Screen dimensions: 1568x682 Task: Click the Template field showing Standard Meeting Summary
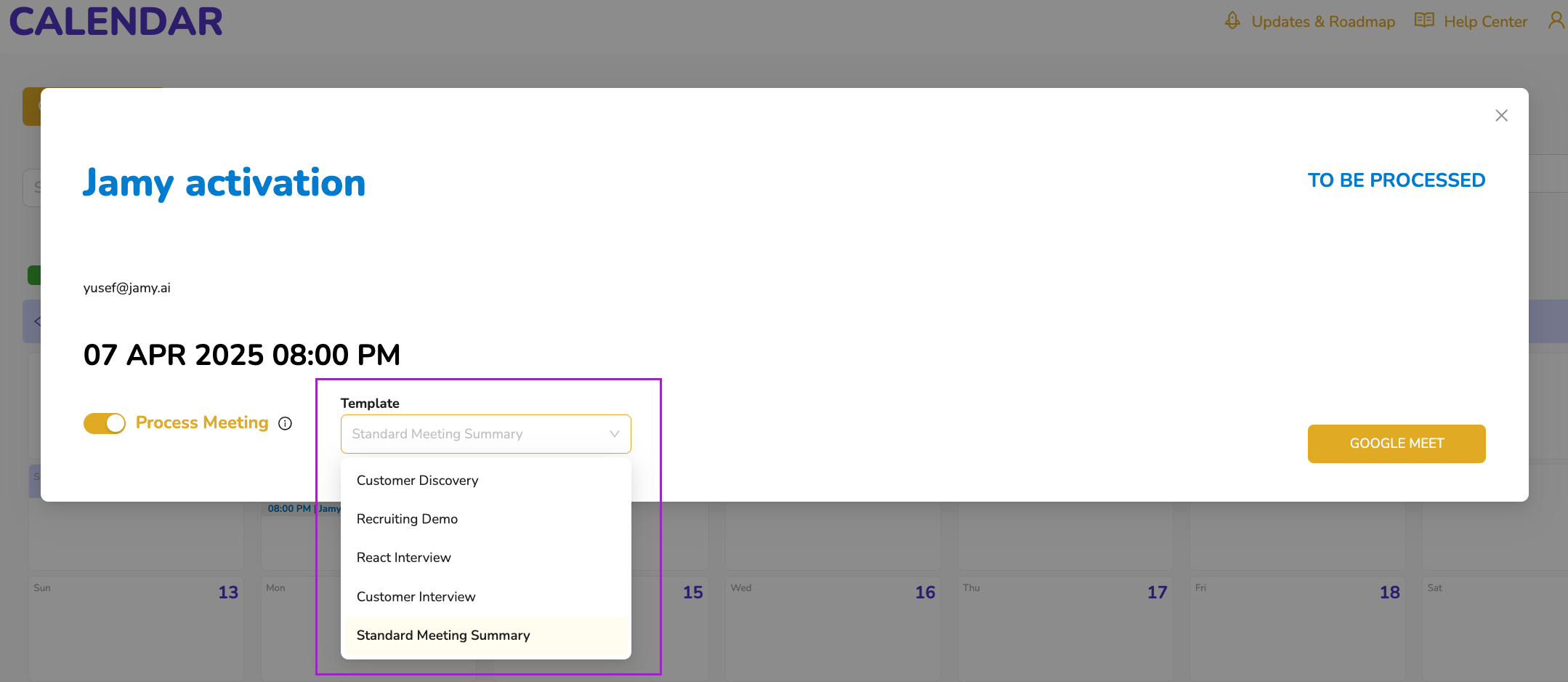pos(472,434)
